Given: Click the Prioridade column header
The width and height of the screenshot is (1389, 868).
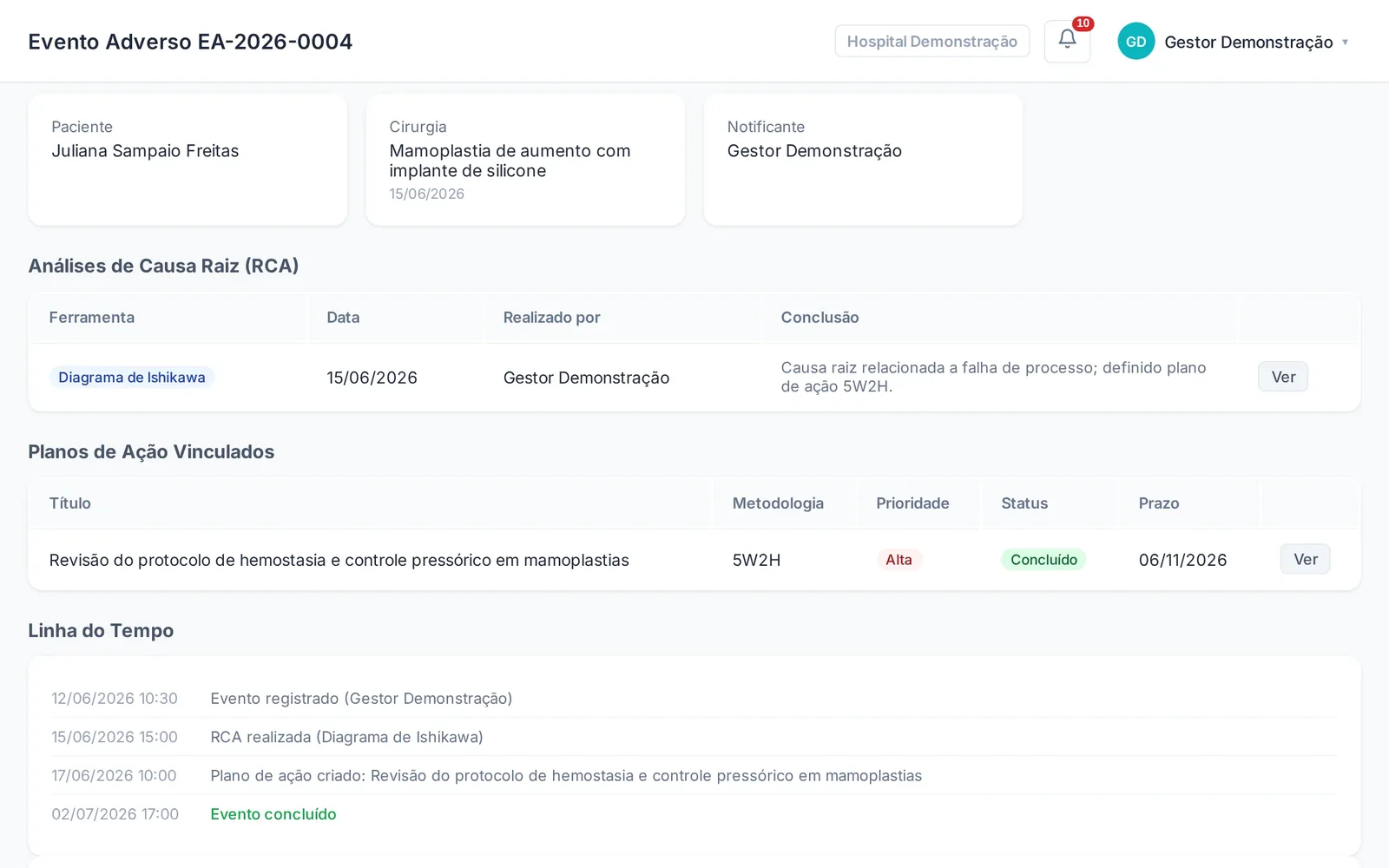Looking at the screenshot, I should coord(912,503).
